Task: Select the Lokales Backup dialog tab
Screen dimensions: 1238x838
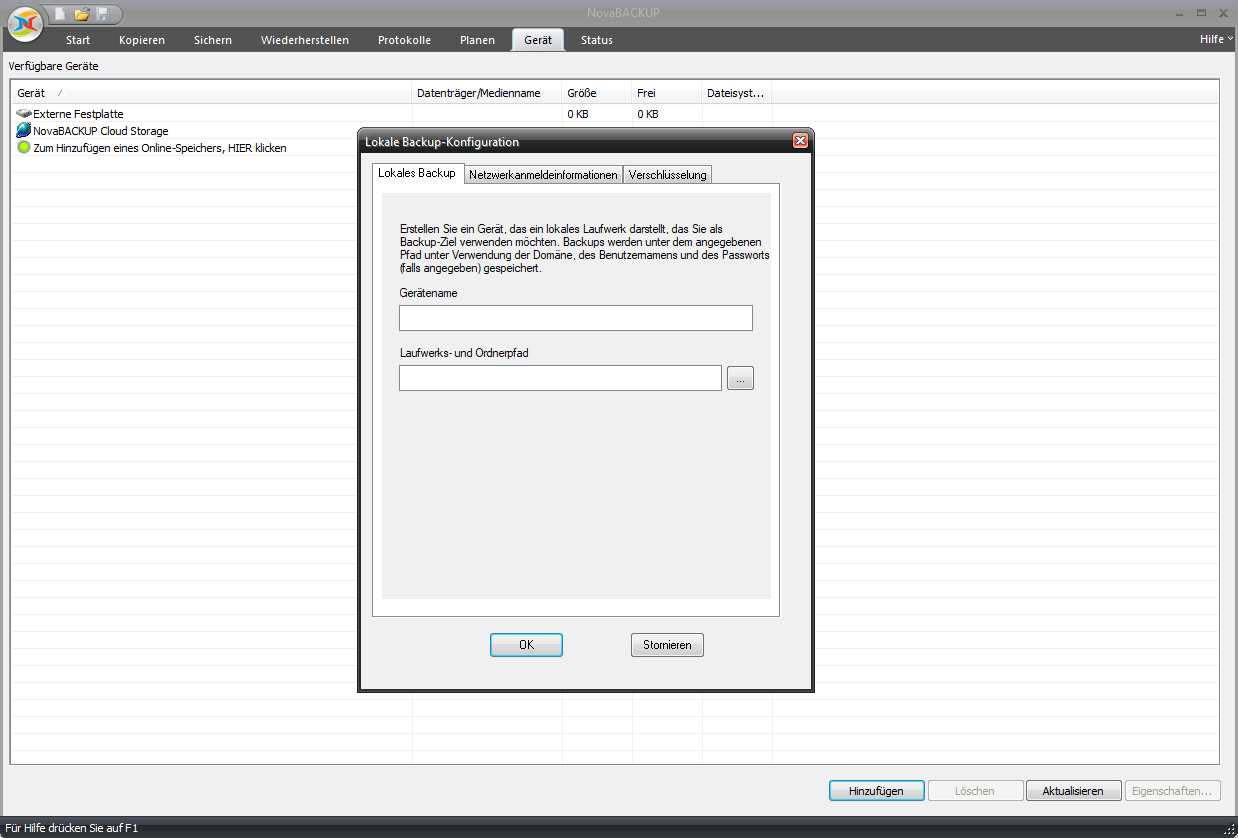Action: coord(417,173)
